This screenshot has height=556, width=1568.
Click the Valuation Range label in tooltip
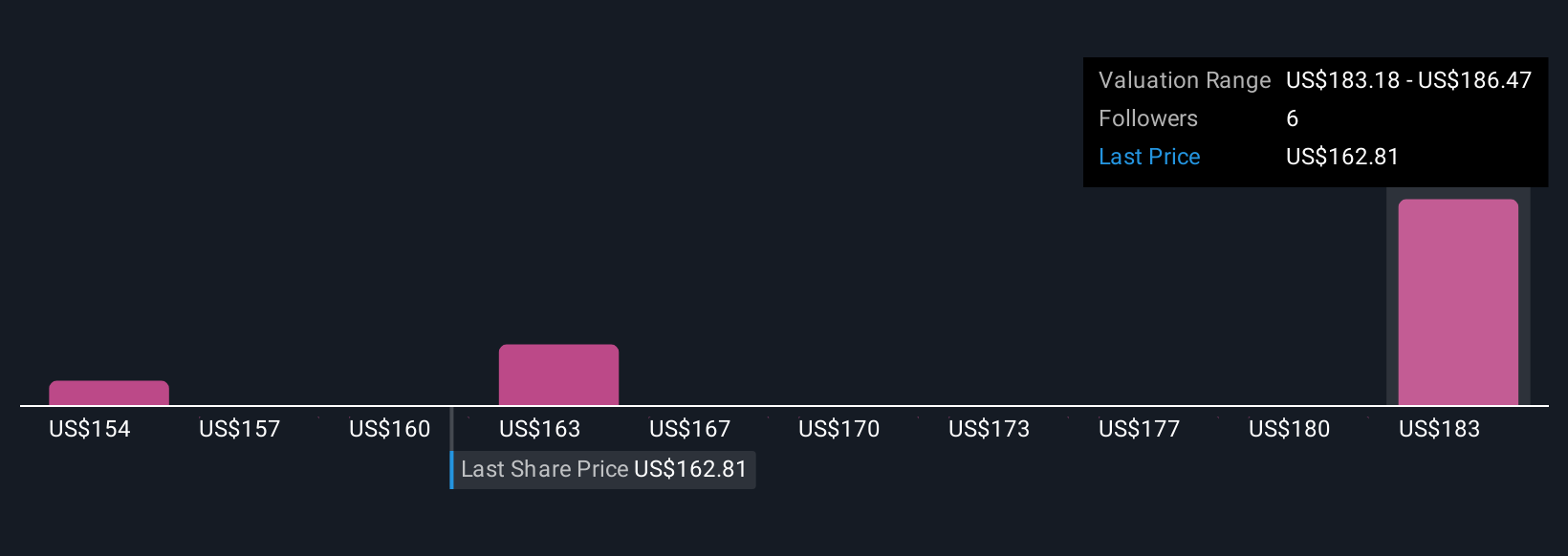click(x=1185, y=80)
